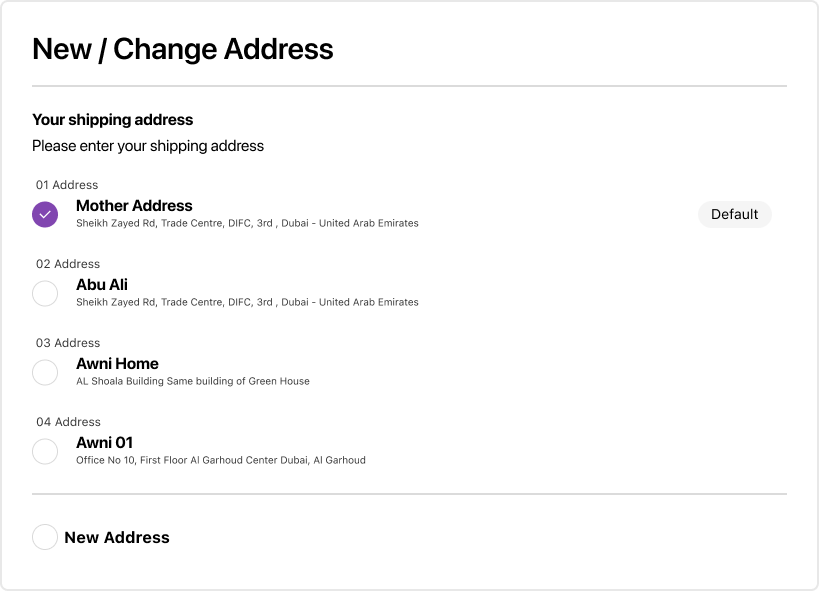This screenshot has height=591, width=819.
Task: Pick the Awni 01 address radio button
Action: (x=45, y=451)
